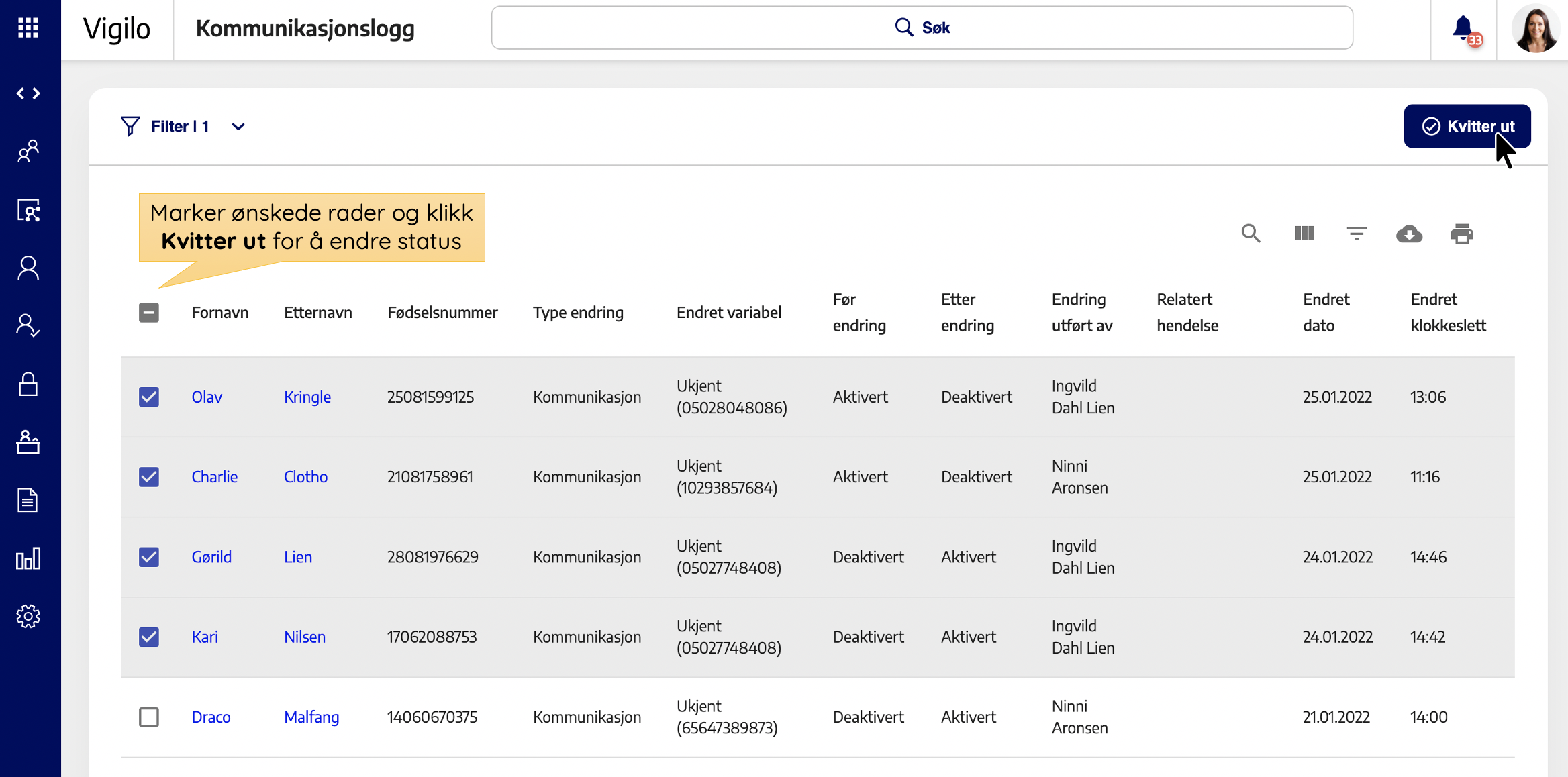The image size is (1568, 777).
Task: Click the Søk search field
Action: (922, 28)
